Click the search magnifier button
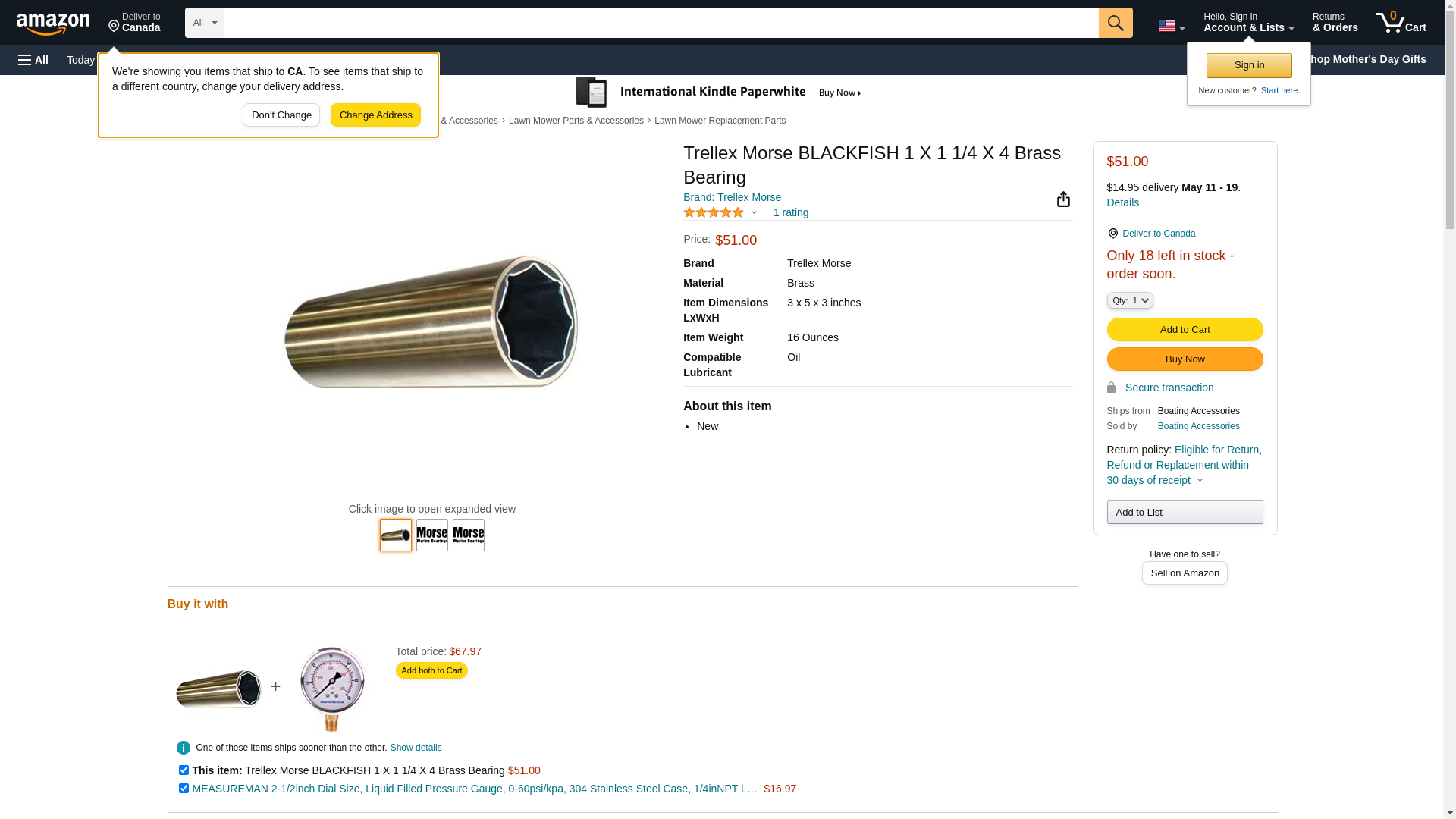 1115,23
